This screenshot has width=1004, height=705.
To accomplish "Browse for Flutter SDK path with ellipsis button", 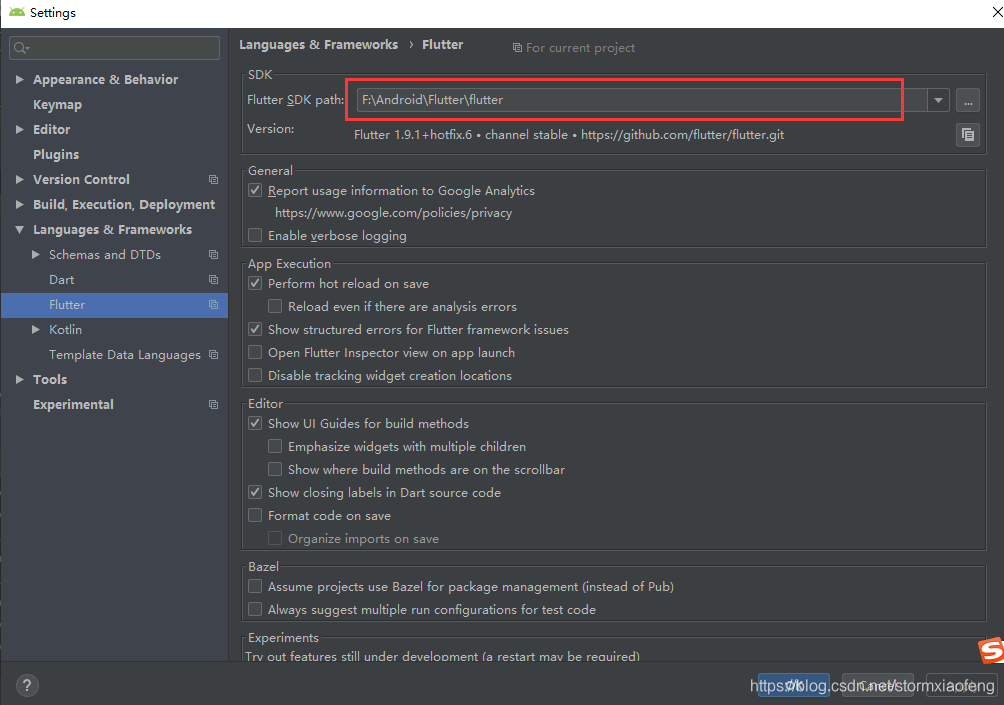I will coord(968,101).
